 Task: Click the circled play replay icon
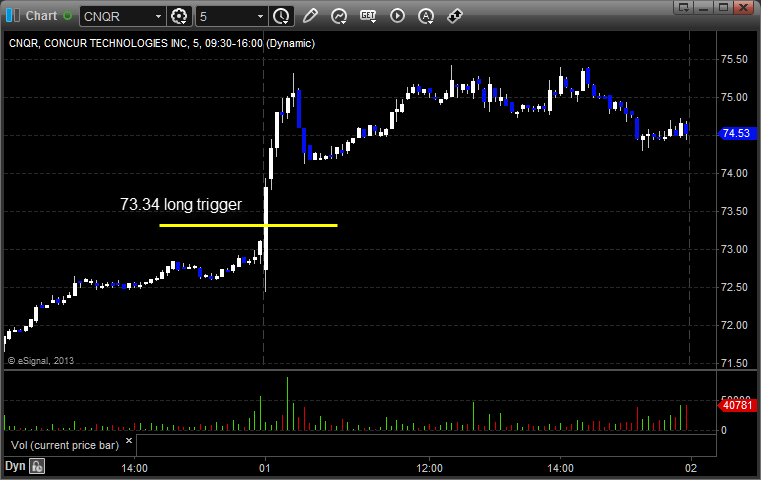click(x=397, y=16)
